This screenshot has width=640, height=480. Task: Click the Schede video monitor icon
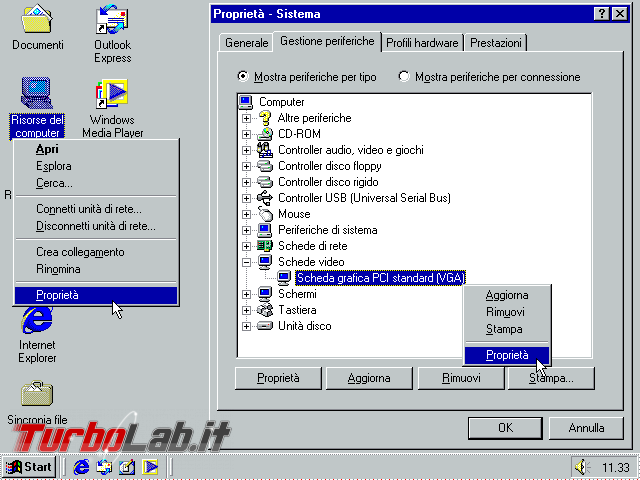265,262
